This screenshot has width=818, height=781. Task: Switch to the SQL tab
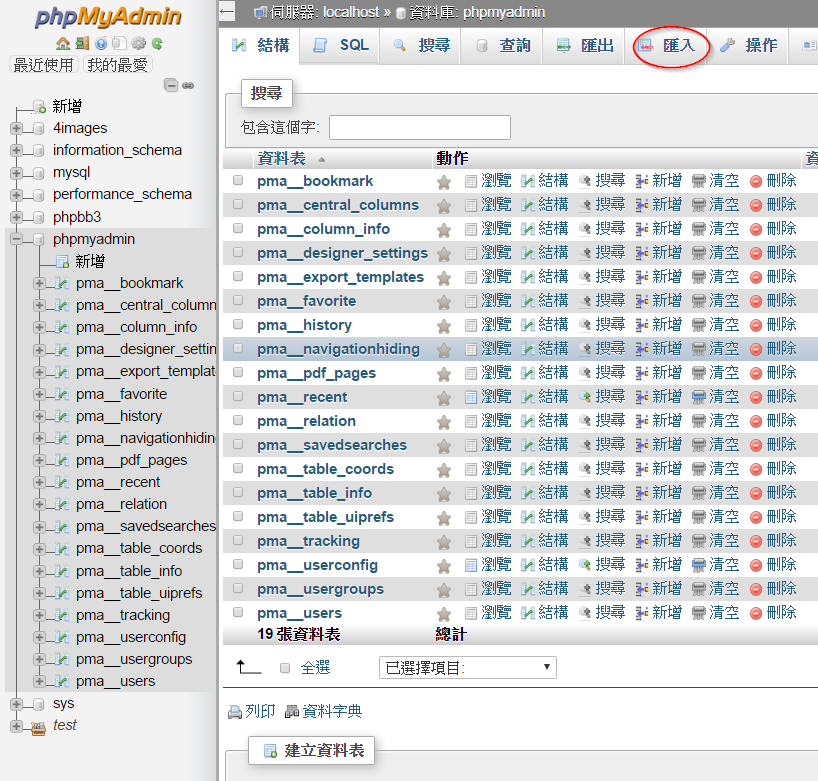pyautogui.click(x=341, y=46)
